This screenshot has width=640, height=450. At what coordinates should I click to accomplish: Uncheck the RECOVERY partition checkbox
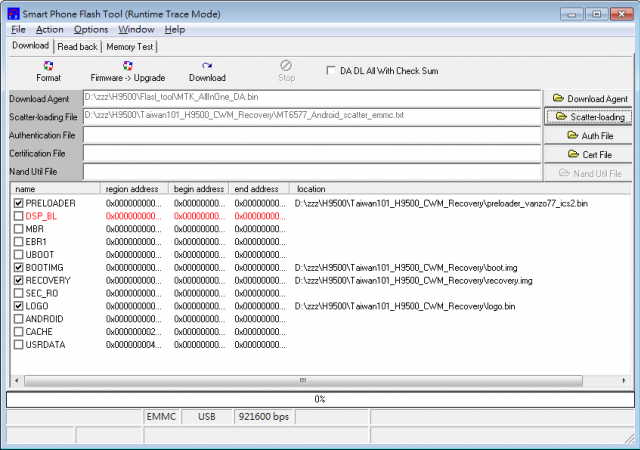coord(18,280)
